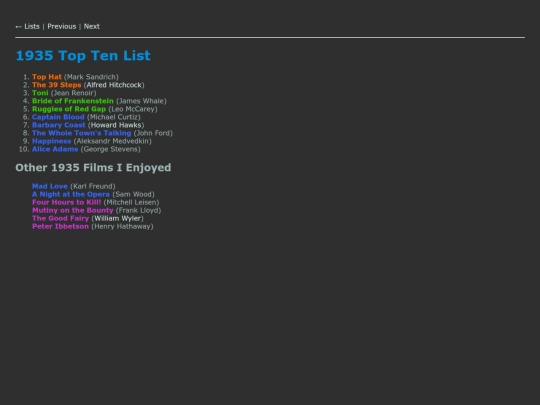
Task: Open Bride of Frankenstein link
Action: click(73, 101)
